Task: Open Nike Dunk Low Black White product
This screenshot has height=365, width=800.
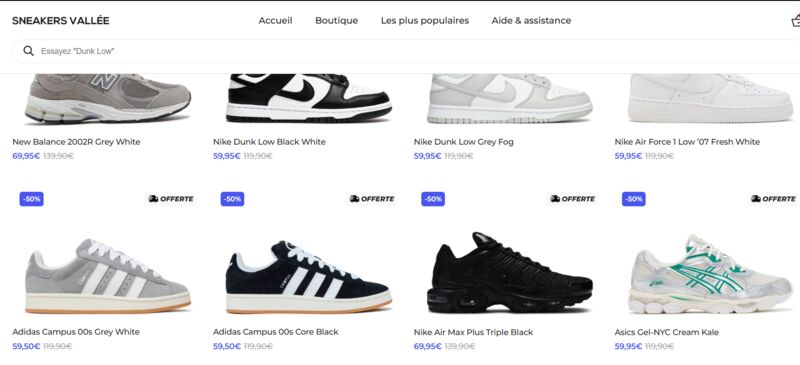Action: click(269, 142)
